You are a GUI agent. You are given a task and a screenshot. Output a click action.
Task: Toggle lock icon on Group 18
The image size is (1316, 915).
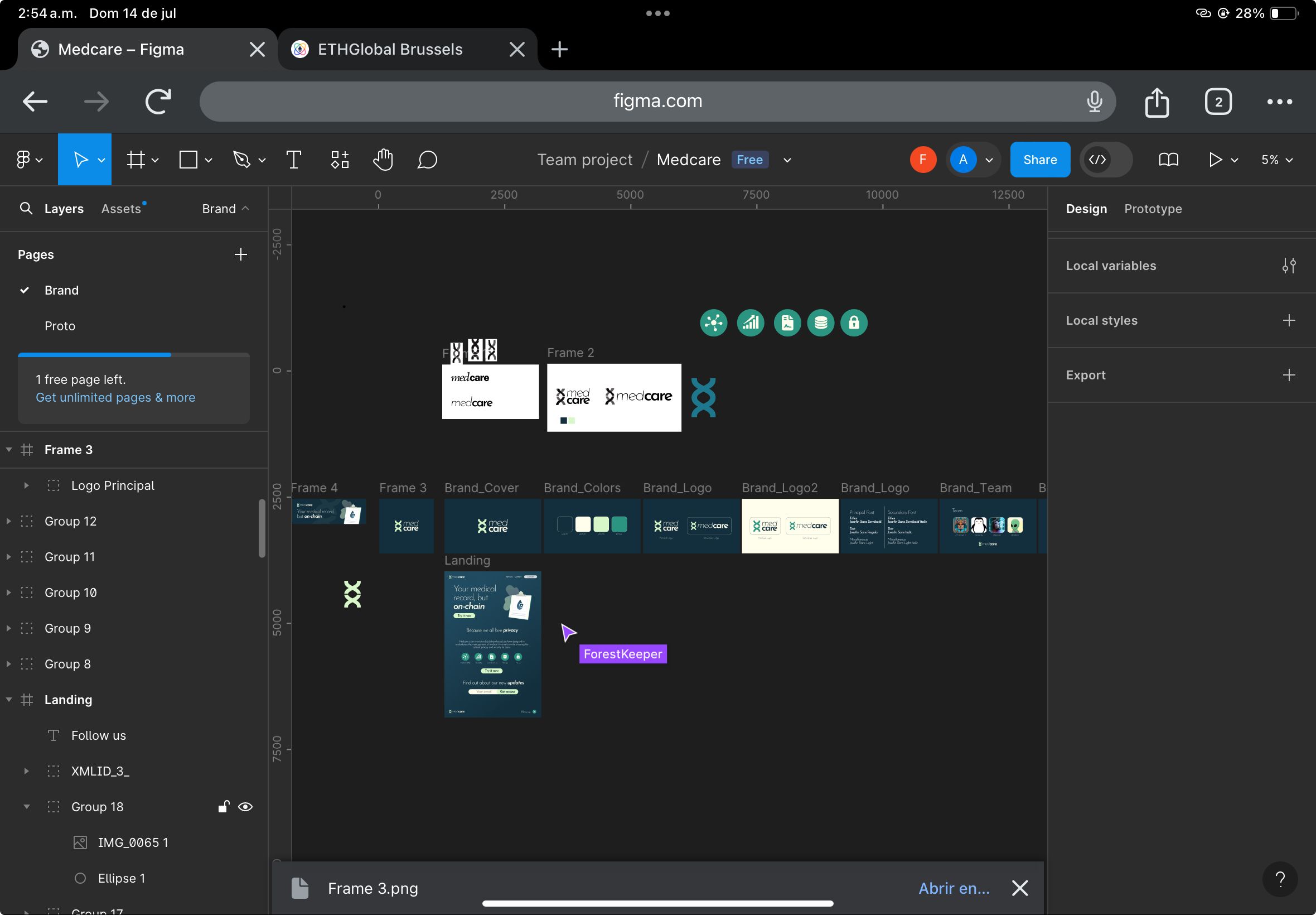click(x=224, y=806)
